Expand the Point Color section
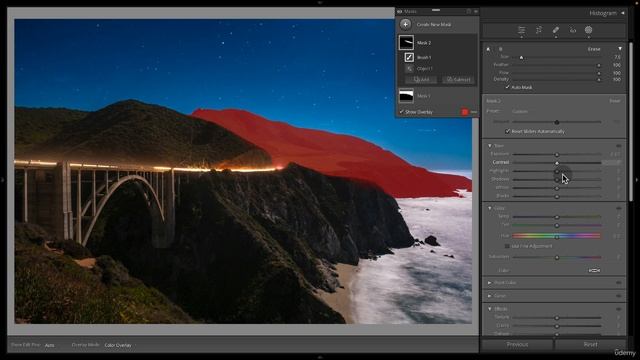The width and height of the screenshot is (640, 360). (x=490, y=282)
